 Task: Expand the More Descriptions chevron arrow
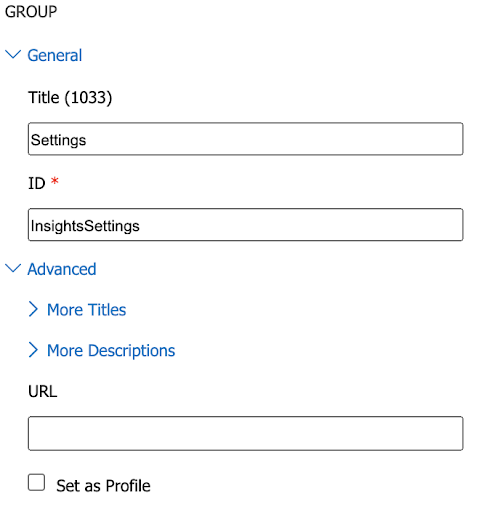point(33,350)
